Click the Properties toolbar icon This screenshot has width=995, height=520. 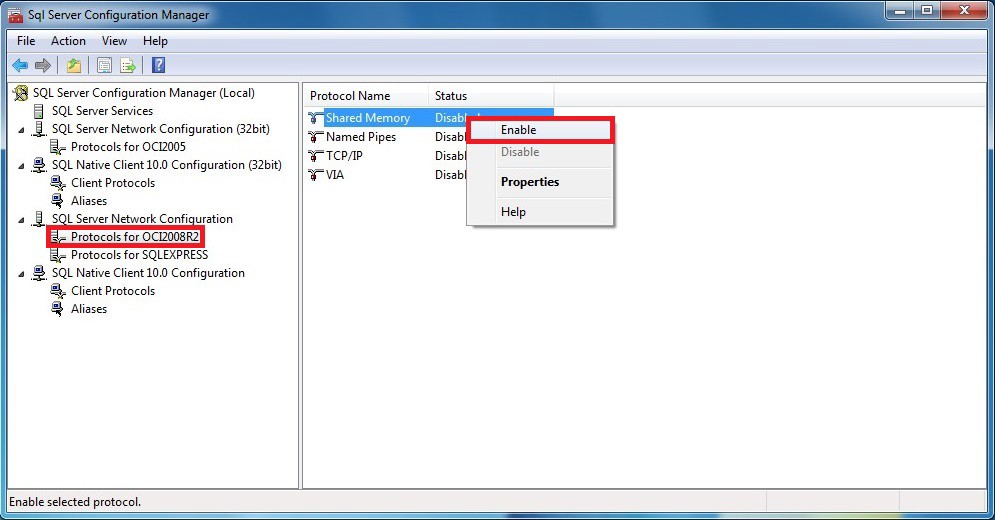pyautogui.click(x=104, y=66)
